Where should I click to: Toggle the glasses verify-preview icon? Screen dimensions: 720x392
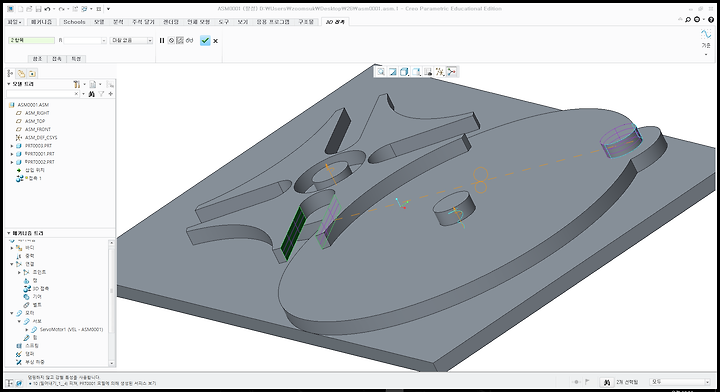[x=190, y=40]
